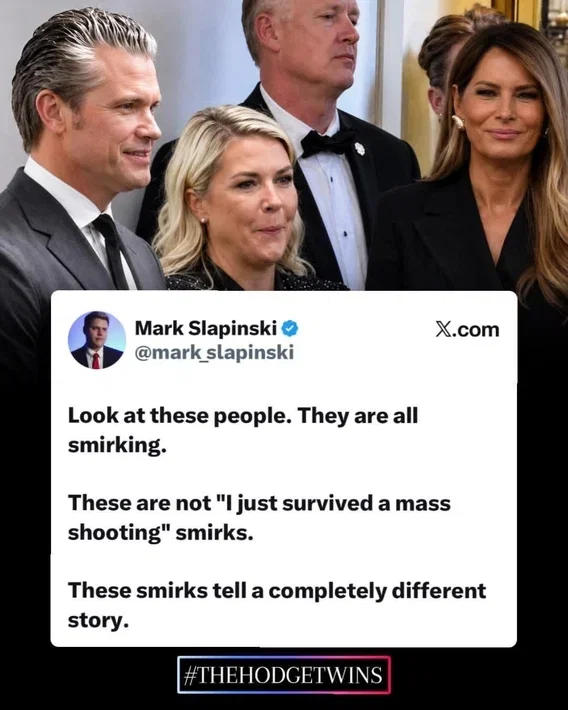Screen dimensions: 568x710
Task: Click the pearl stud earring on the blonde woman
Action: pyautogui.click(x=203, y=220)
